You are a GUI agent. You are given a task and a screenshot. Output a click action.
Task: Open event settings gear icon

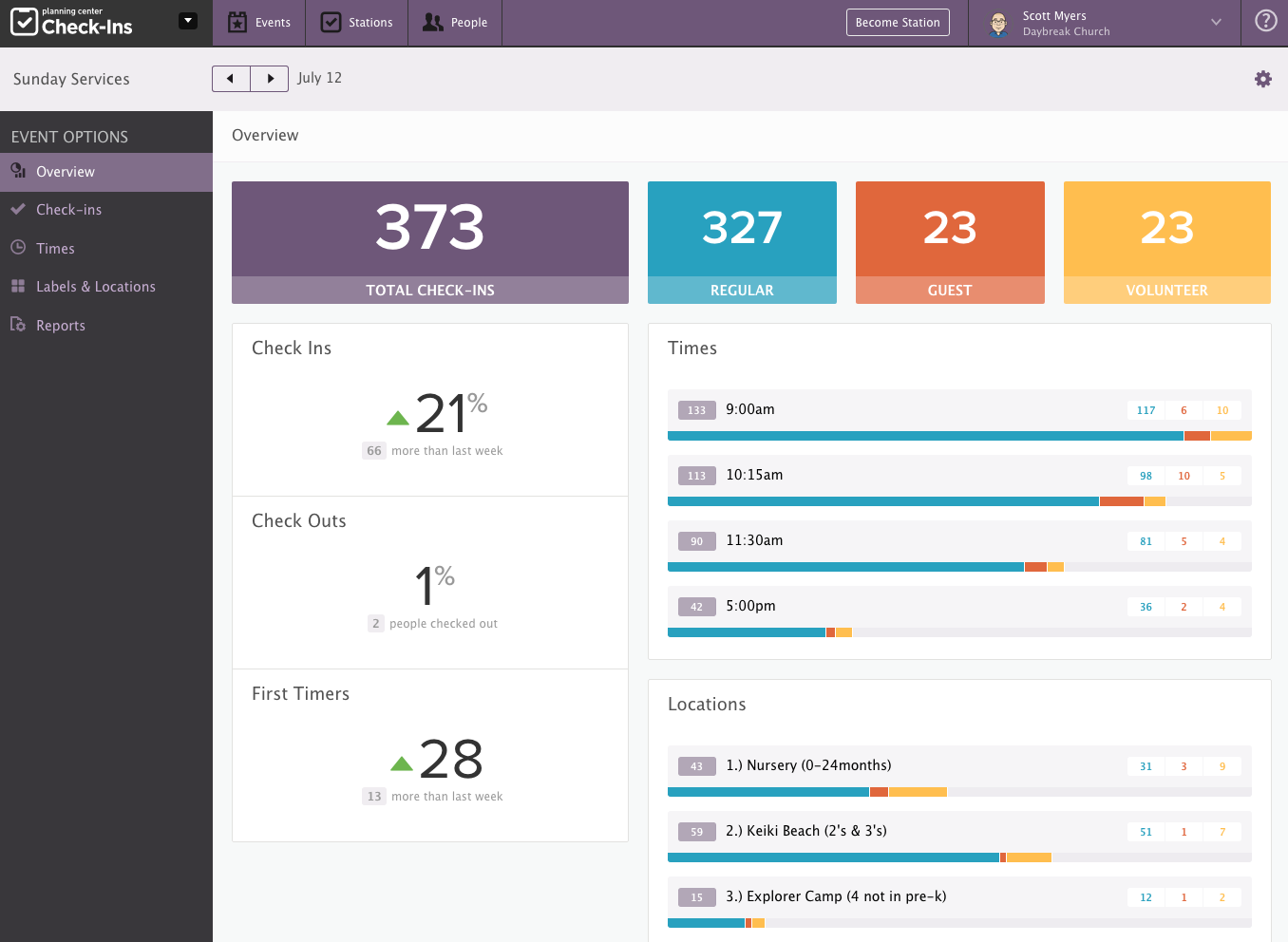click(1263, 79)
